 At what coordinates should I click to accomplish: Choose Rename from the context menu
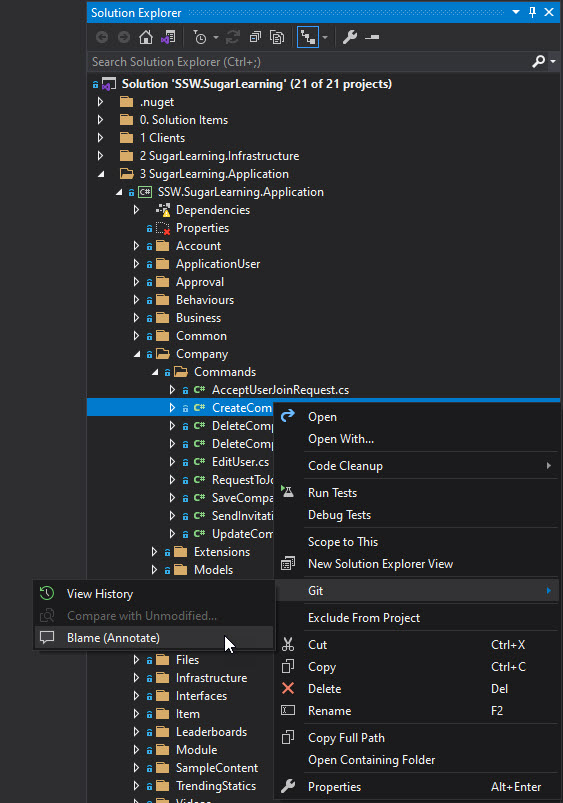tap(416, 711)
